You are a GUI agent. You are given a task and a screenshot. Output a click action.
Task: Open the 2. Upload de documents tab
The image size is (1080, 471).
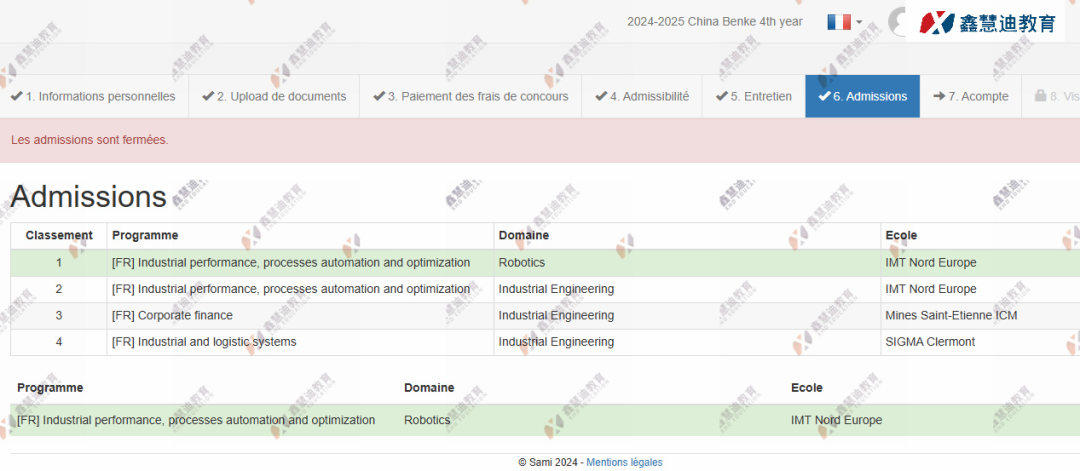(274, 96)
